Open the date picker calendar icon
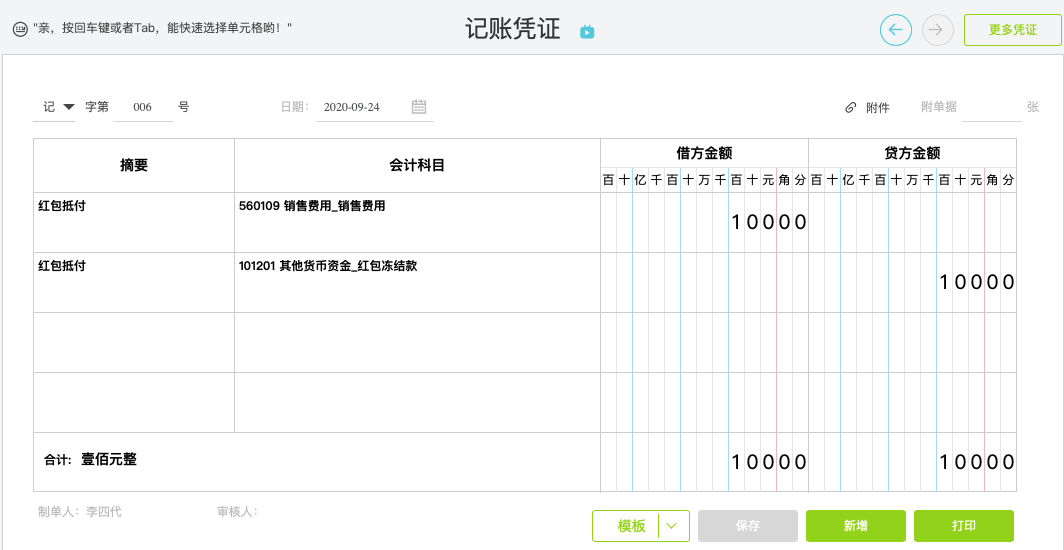The width and height of the screenshot is (1064, 550). pyautogui.click(x=419, y=106)
